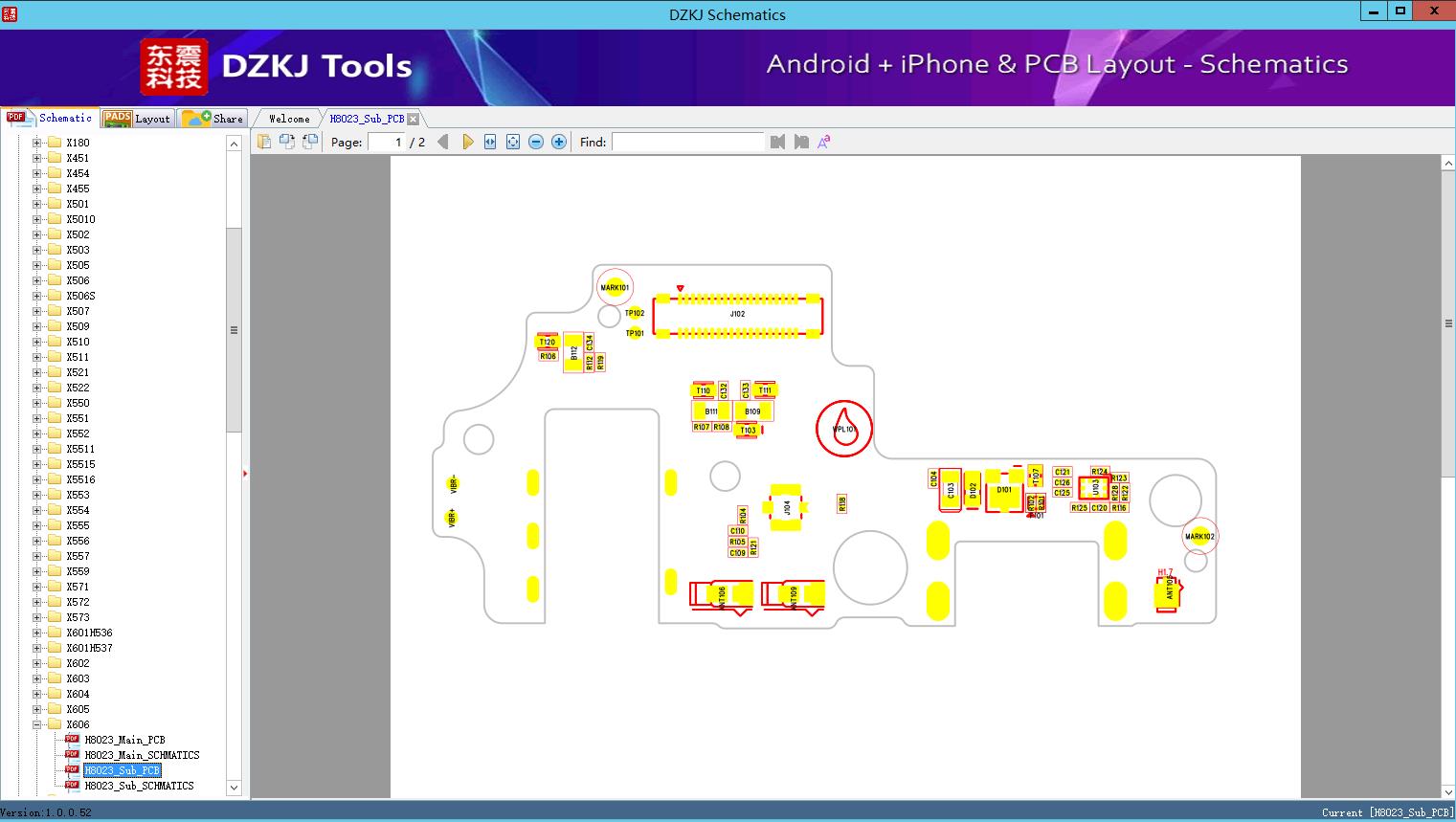Viewport: 1456px width, 822px height.
Task: Expand the X5010 folder
Action: pos(36,219)
